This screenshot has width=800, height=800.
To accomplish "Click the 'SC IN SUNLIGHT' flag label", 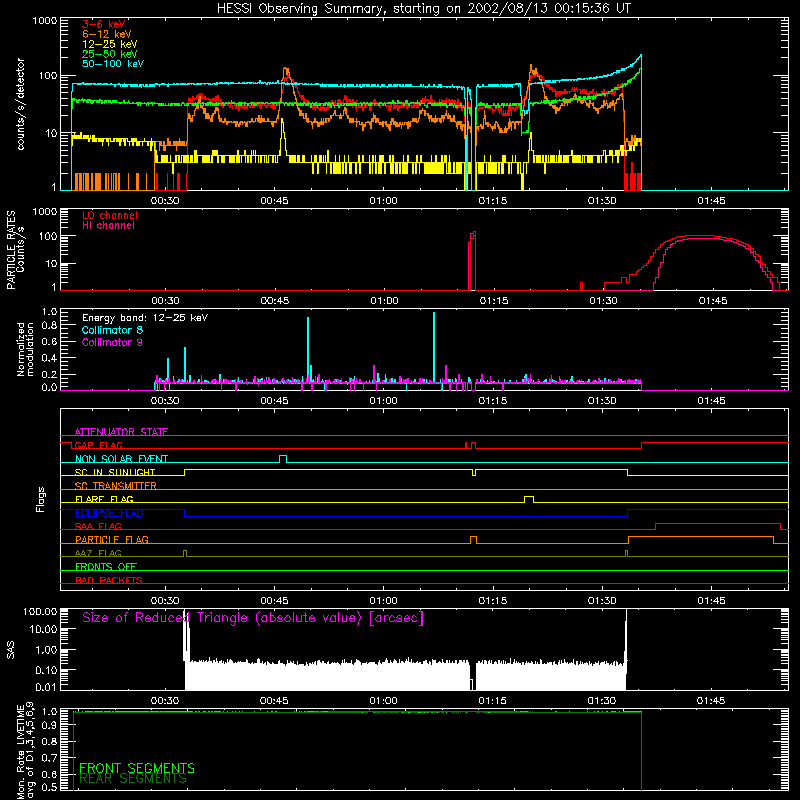I will pos(115,472).
